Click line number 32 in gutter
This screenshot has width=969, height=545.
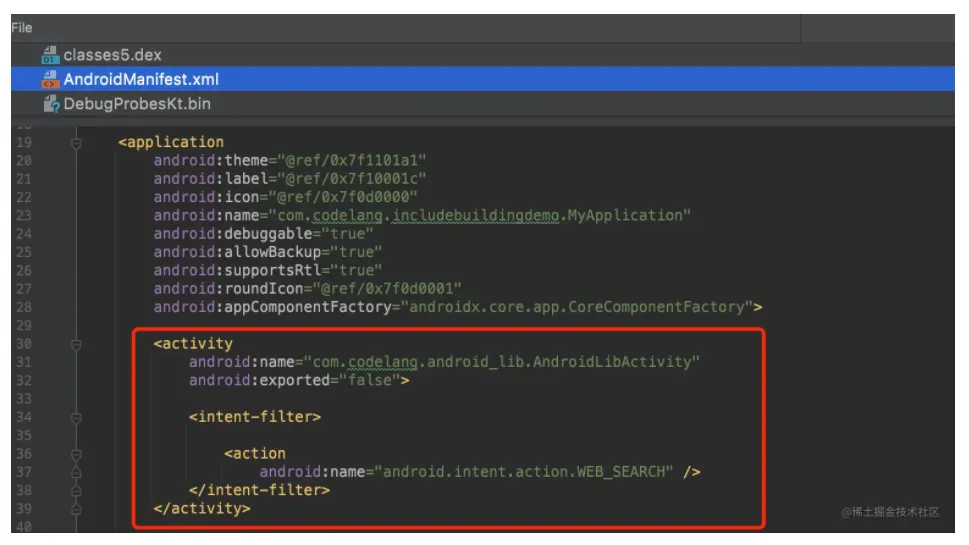[24, 381]
